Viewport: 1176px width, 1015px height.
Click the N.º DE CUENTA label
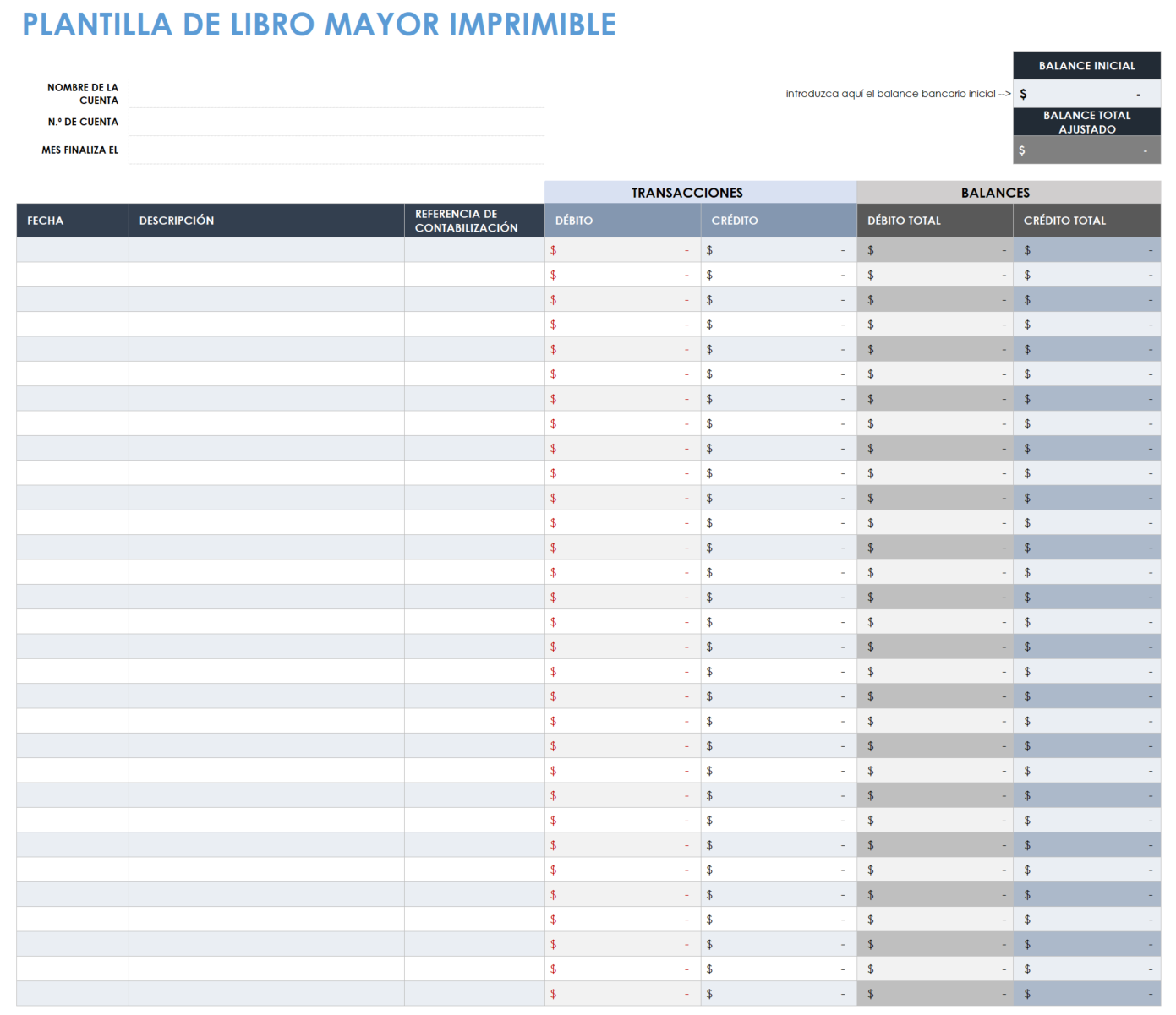[83, 122]
